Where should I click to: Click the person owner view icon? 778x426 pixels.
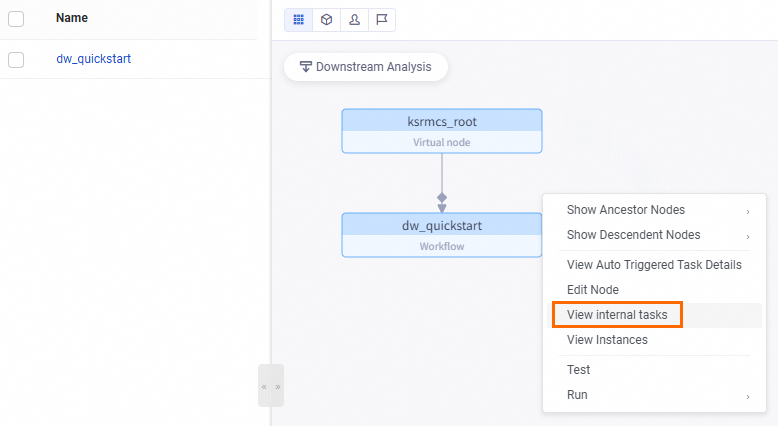click(354, 20)
